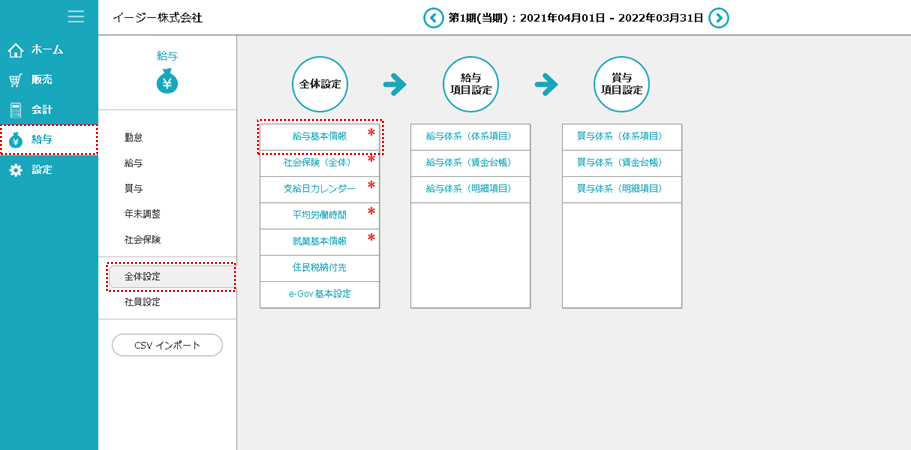Open 年末調整 submenu item
Image resolution: width=911 pixels, height=450 pixels.
click(x=142, y=214)
